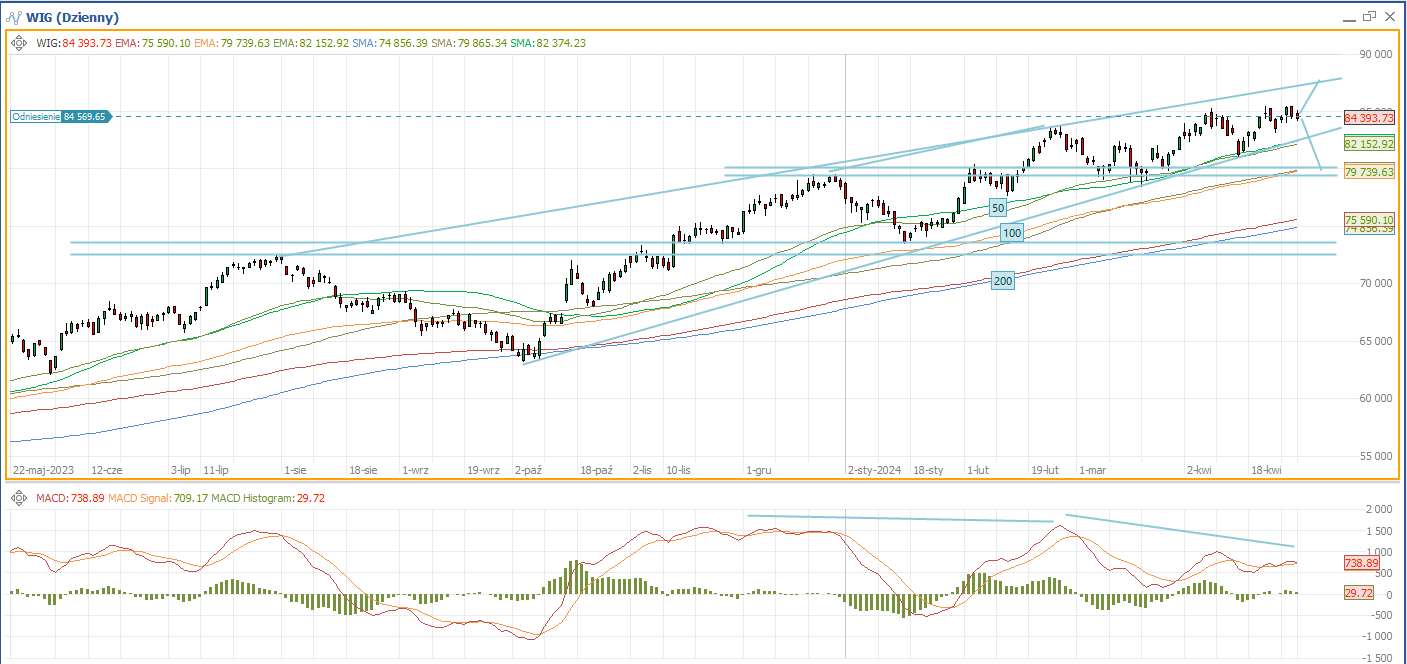Click the MACD panel move handle icon
The width and height of the screenshot is (1407, 664).
click(20, 498)
